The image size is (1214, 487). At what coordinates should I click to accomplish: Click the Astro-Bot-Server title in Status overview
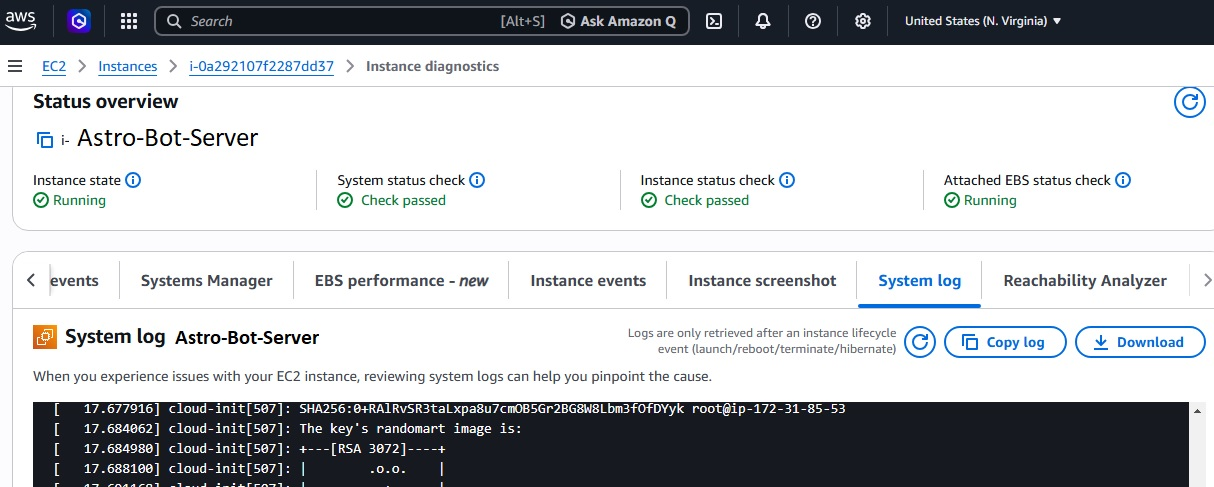point(167,138)
